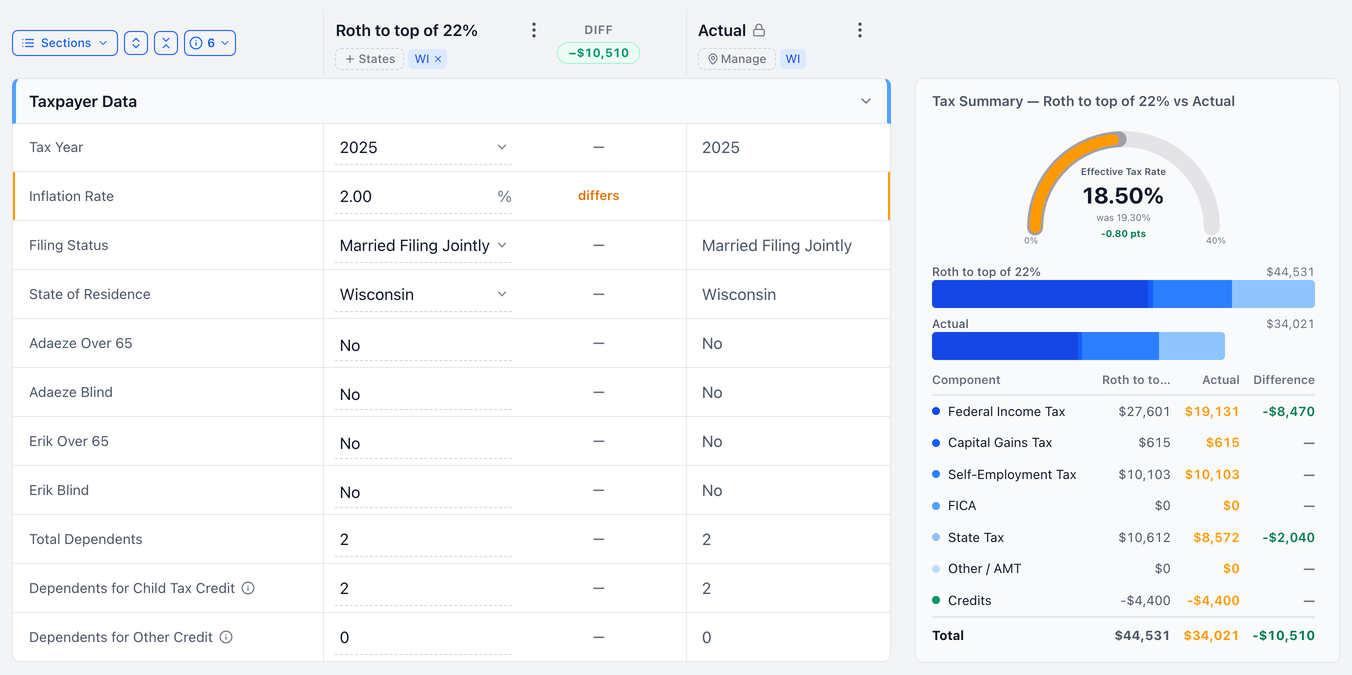
Task: Click the Credits value -$4,400 under Roth
Action: point(1145,601)
